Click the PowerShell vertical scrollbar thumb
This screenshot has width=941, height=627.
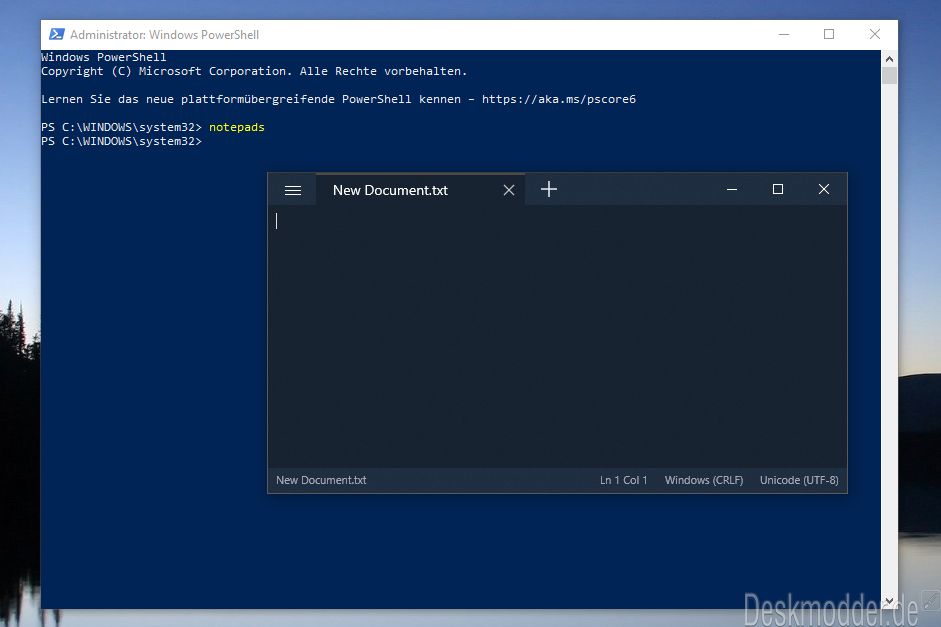pos(889,76)
